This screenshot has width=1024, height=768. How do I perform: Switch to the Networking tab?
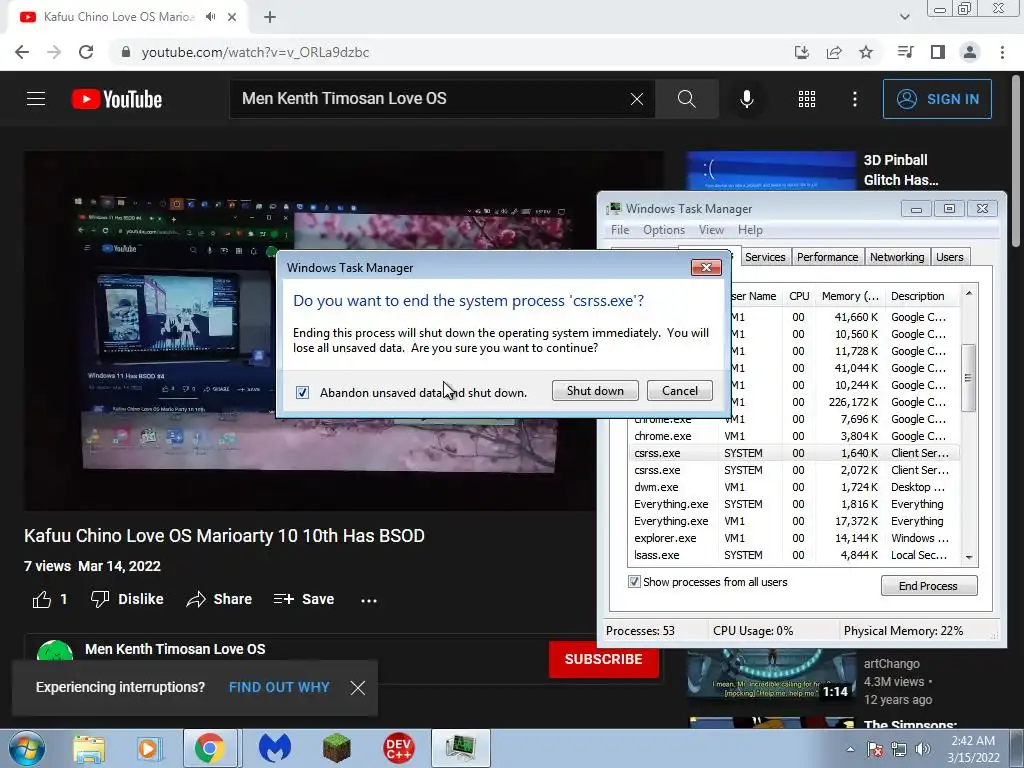pos(897,257)
